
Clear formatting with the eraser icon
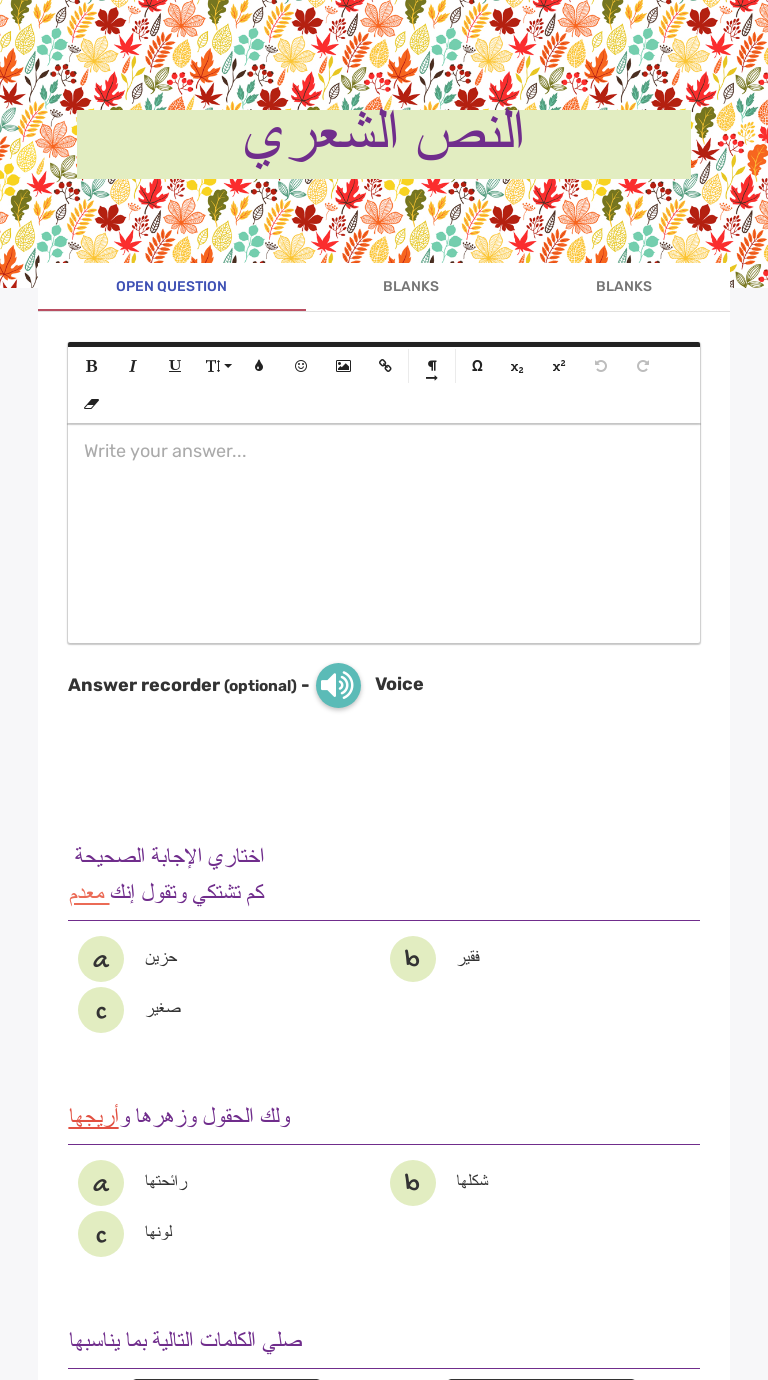coord(91,404)
